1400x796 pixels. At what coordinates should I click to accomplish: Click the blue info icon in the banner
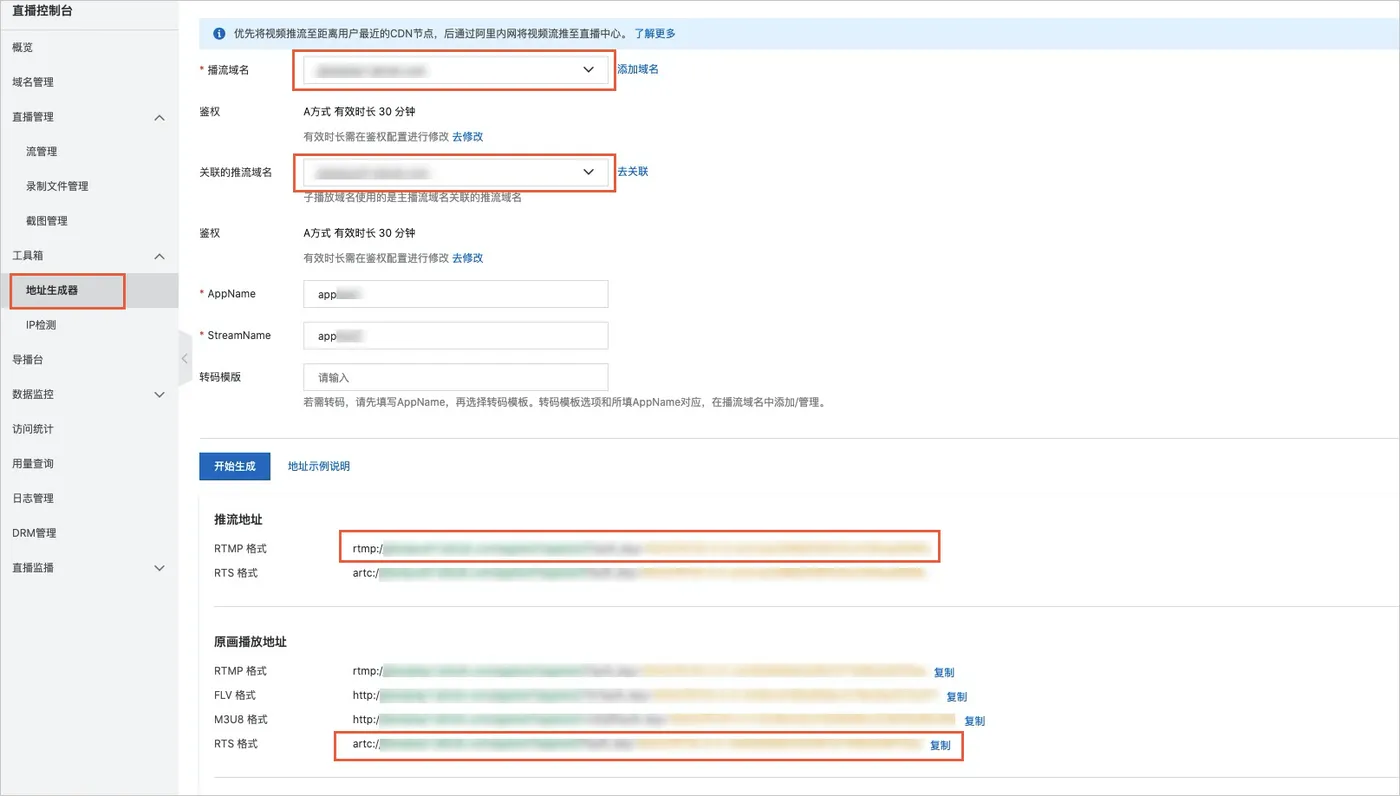tap(219, 33)
